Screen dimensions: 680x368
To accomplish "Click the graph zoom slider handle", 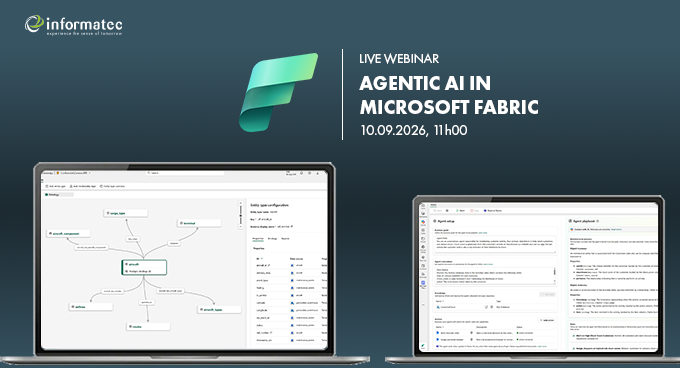I will click(x=241, y=215).
